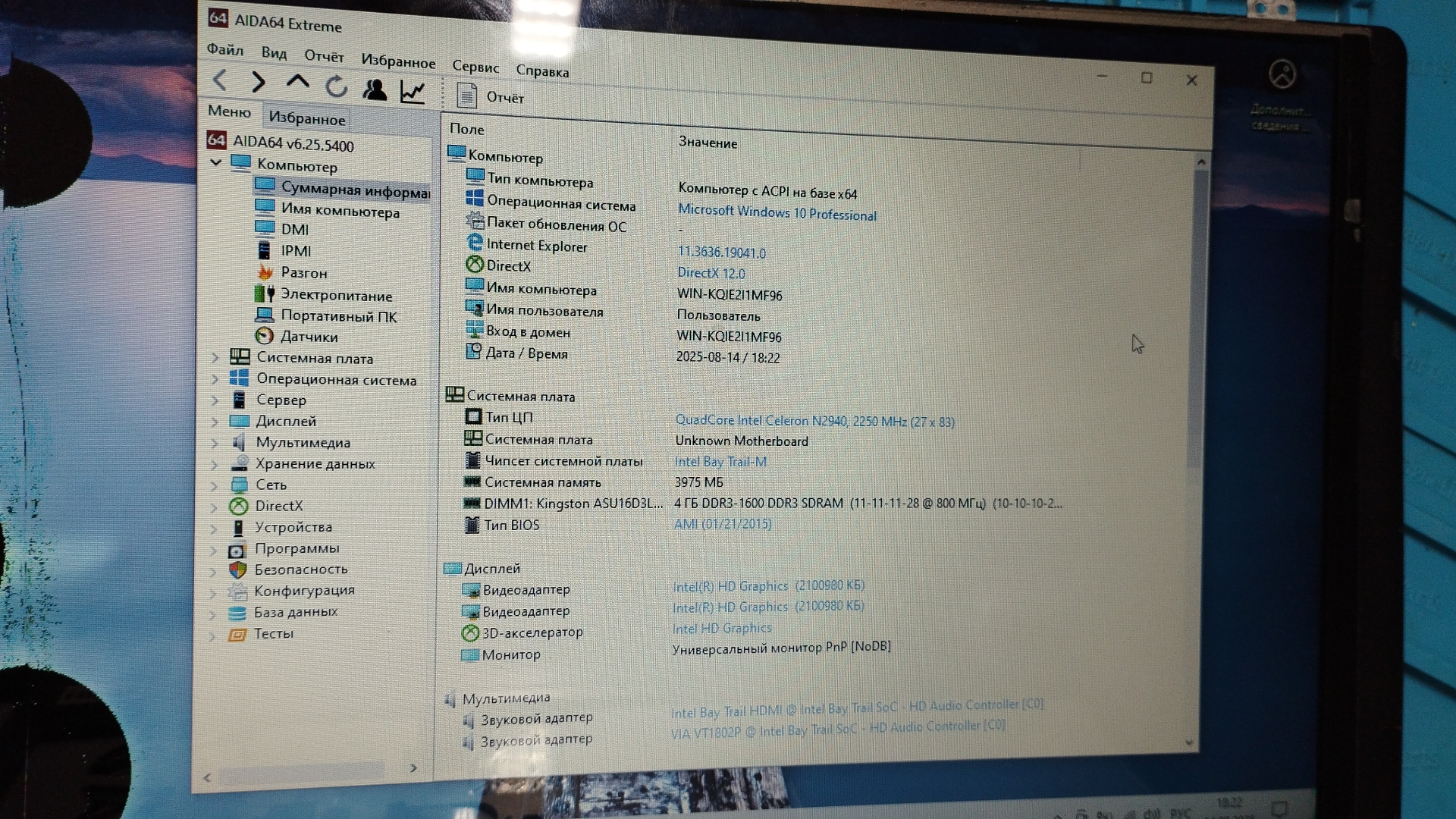Viewport: 1456px width, 819px height.
Task: Select Разгон overclock tree item
Action: pos(303,272)
